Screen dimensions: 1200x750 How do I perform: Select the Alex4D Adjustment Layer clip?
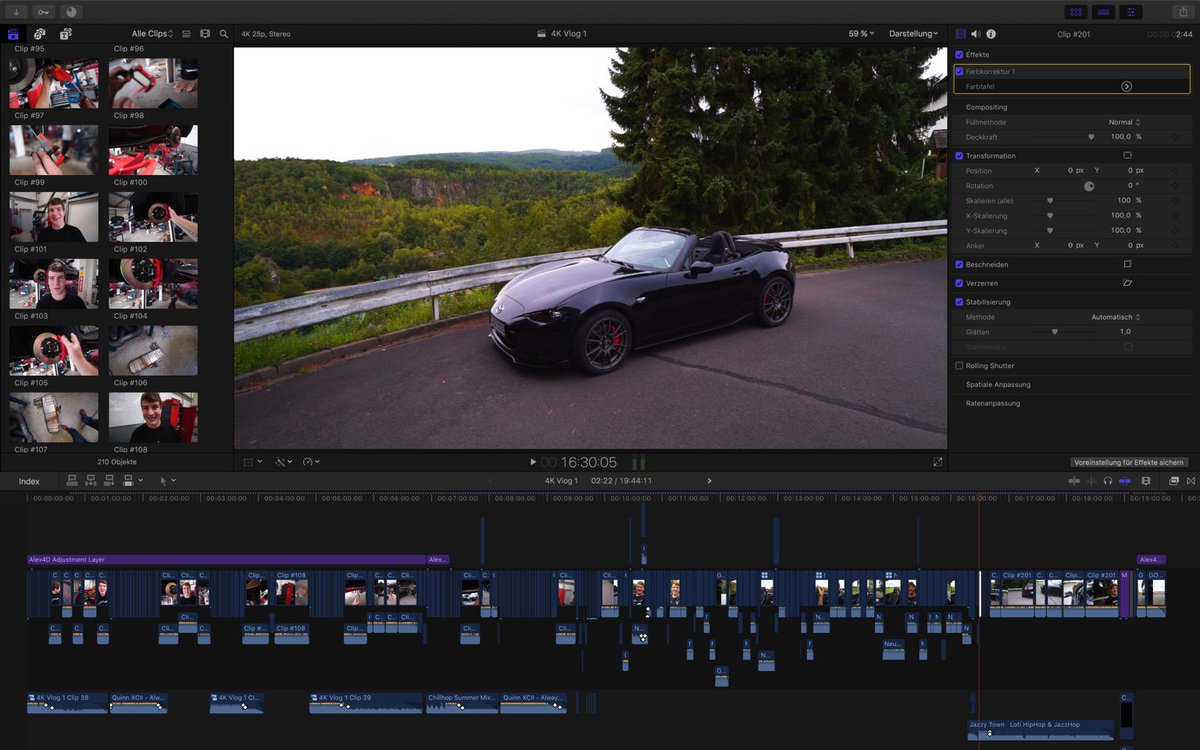[x=227, y=560]
